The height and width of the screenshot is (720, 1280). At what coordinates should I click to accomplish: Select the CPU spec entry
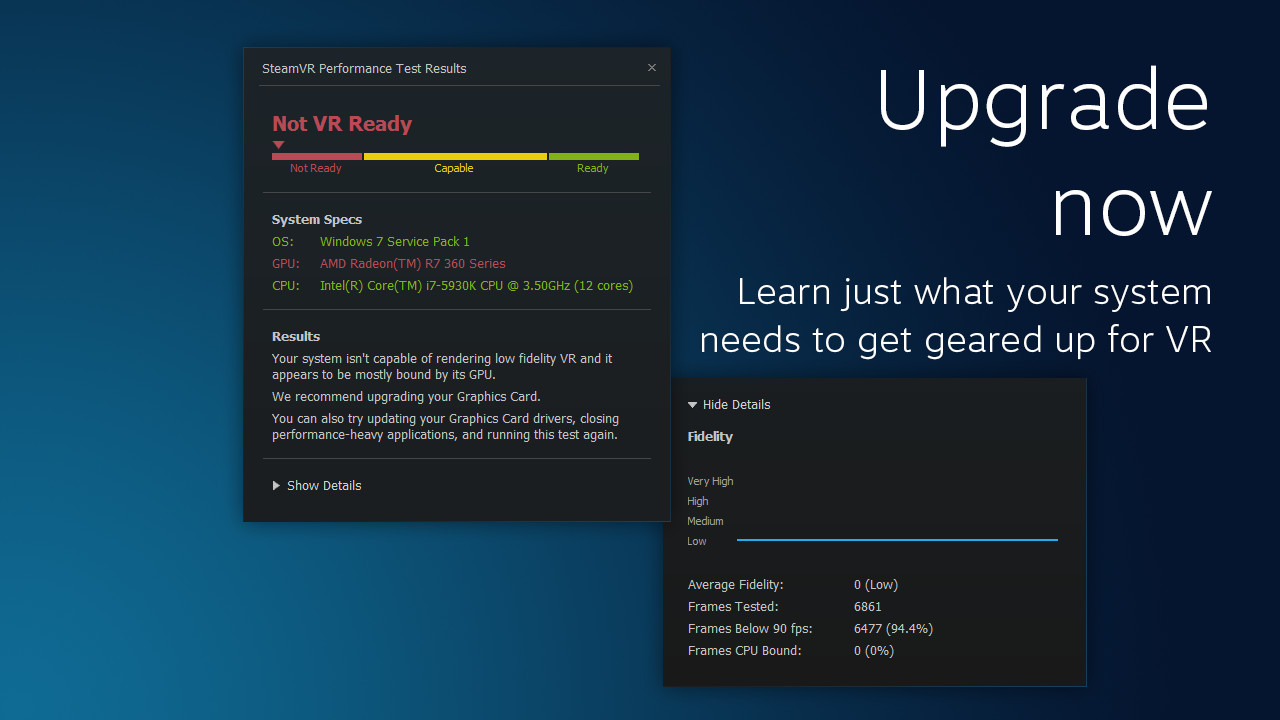476,285
